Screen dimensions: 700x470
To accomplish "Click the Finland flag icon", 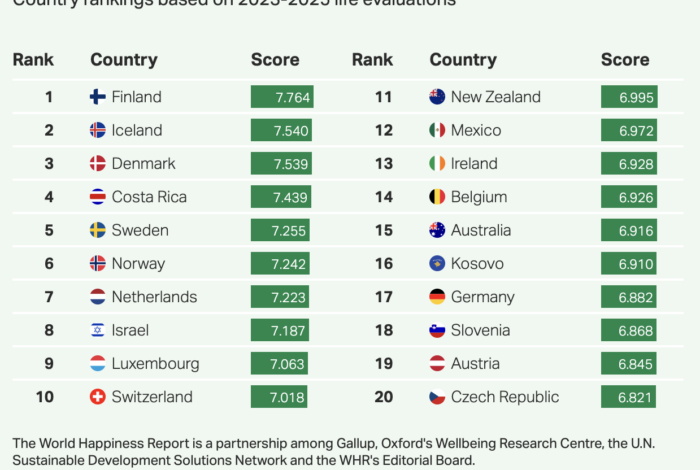I will [x=98, y=97].
